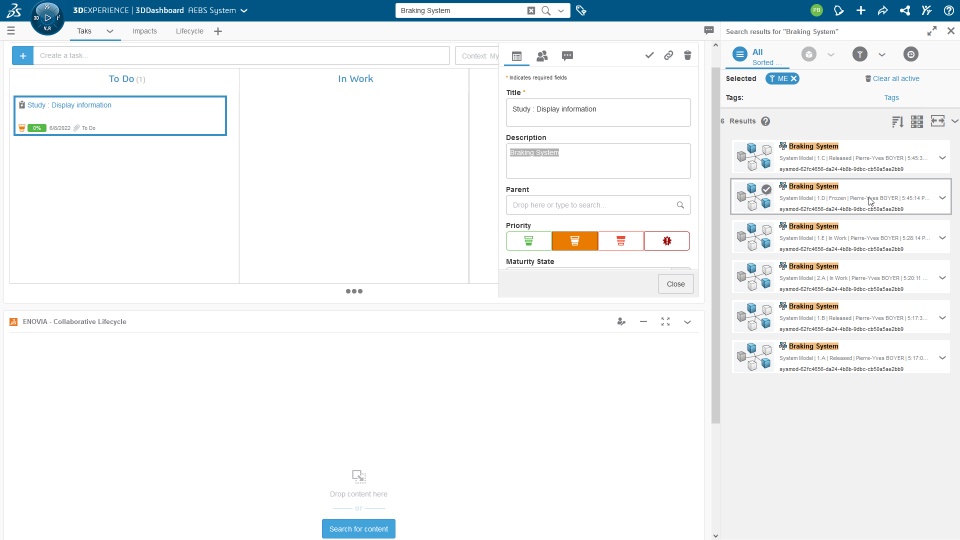Screen dimensions: 960x540
Task: Minimize the ENOVIA Collaborative Lifecycle widget
Action: (x=643, y=321)
